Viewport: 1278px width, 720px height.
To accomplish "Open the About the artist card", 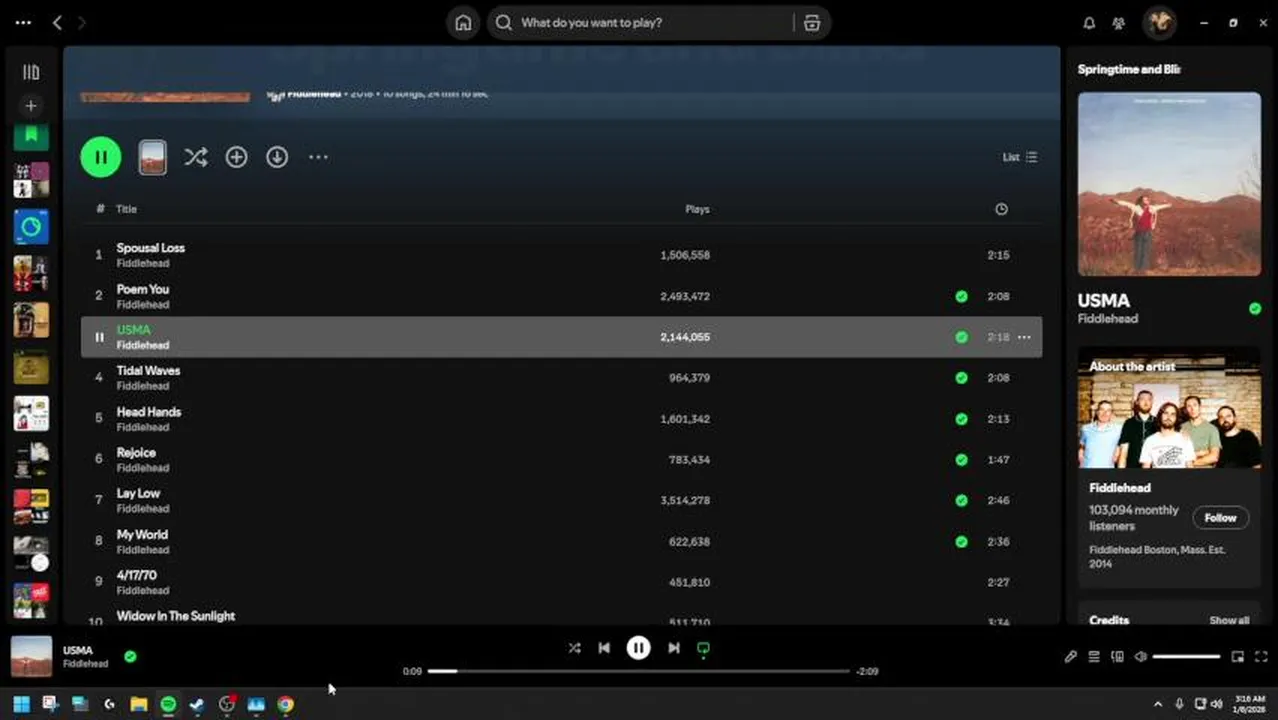I will coord(1169,467).
